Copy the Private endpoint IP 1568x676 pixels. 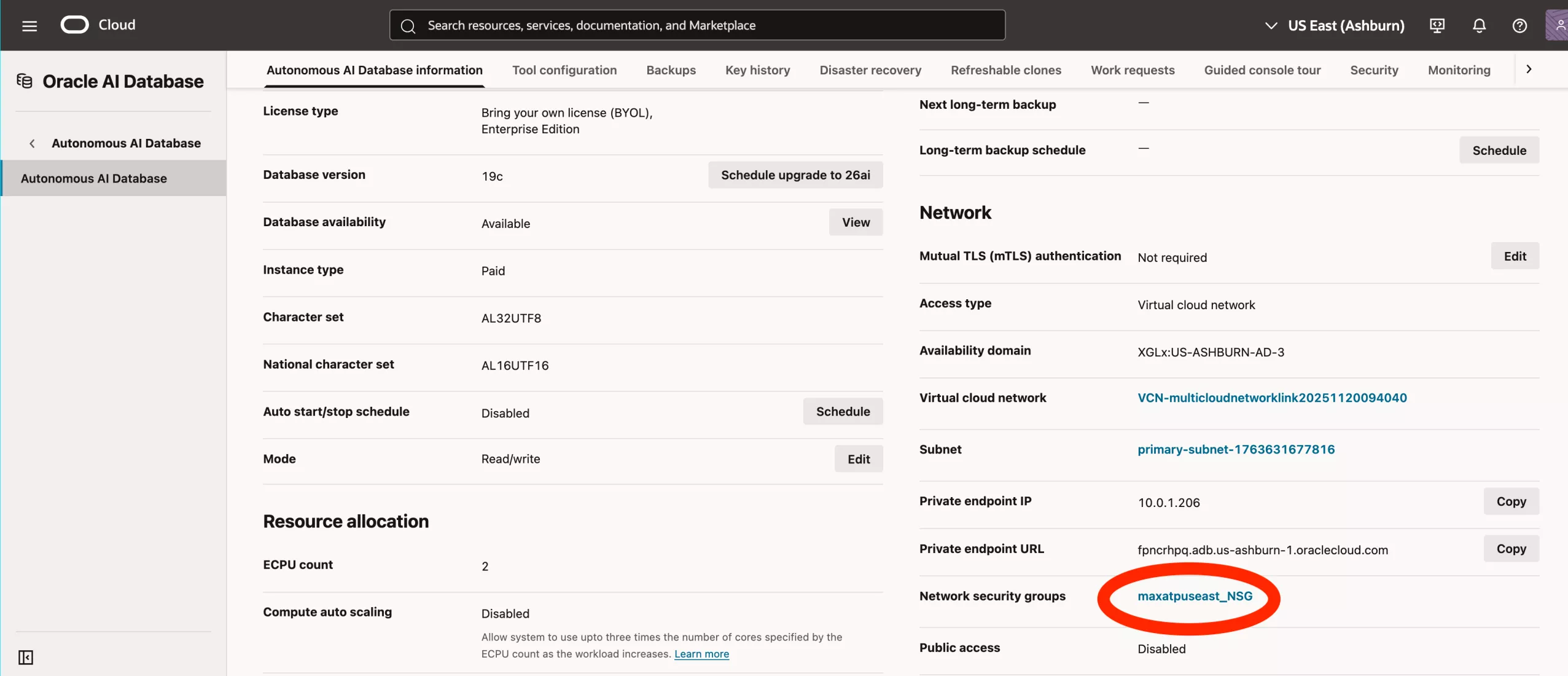coord(1511,501)
